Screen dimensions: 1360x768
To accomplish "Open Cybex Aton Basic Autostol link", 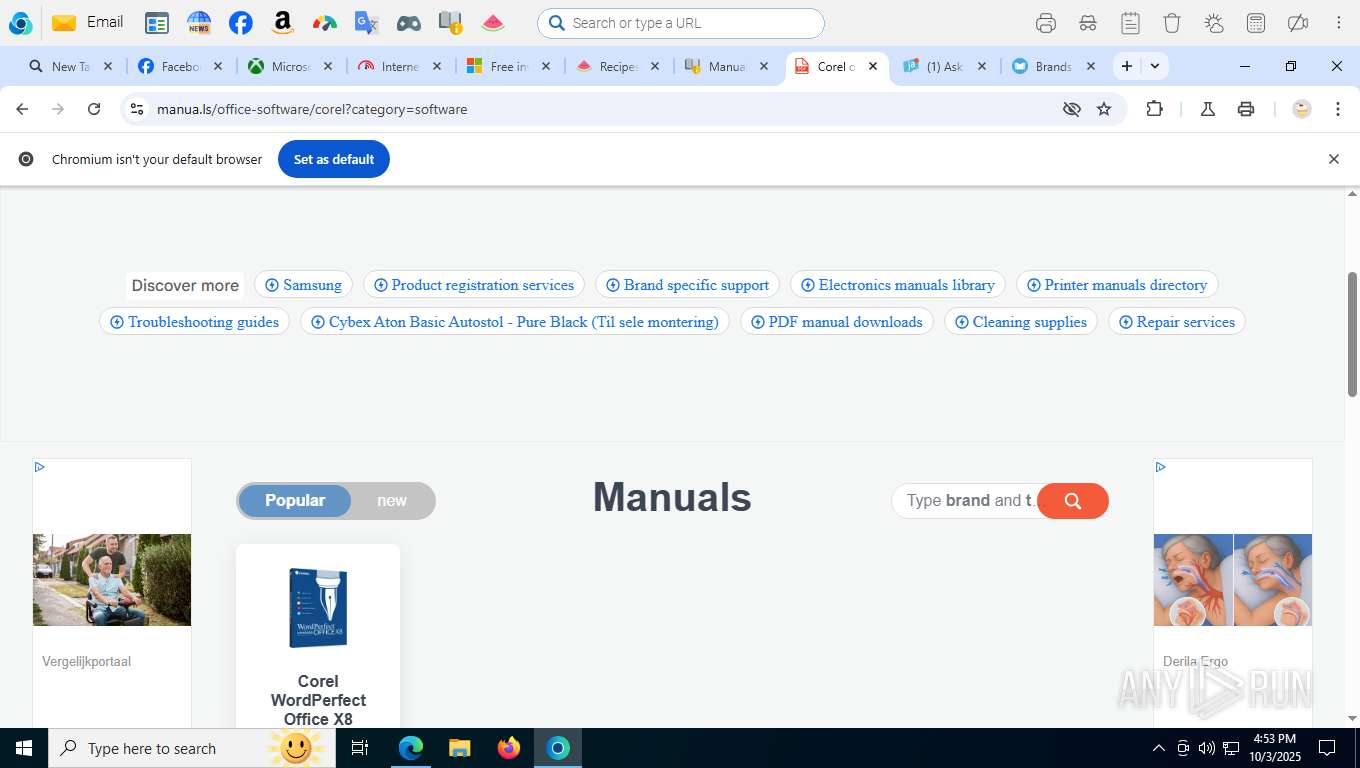I will pos(514,322).
